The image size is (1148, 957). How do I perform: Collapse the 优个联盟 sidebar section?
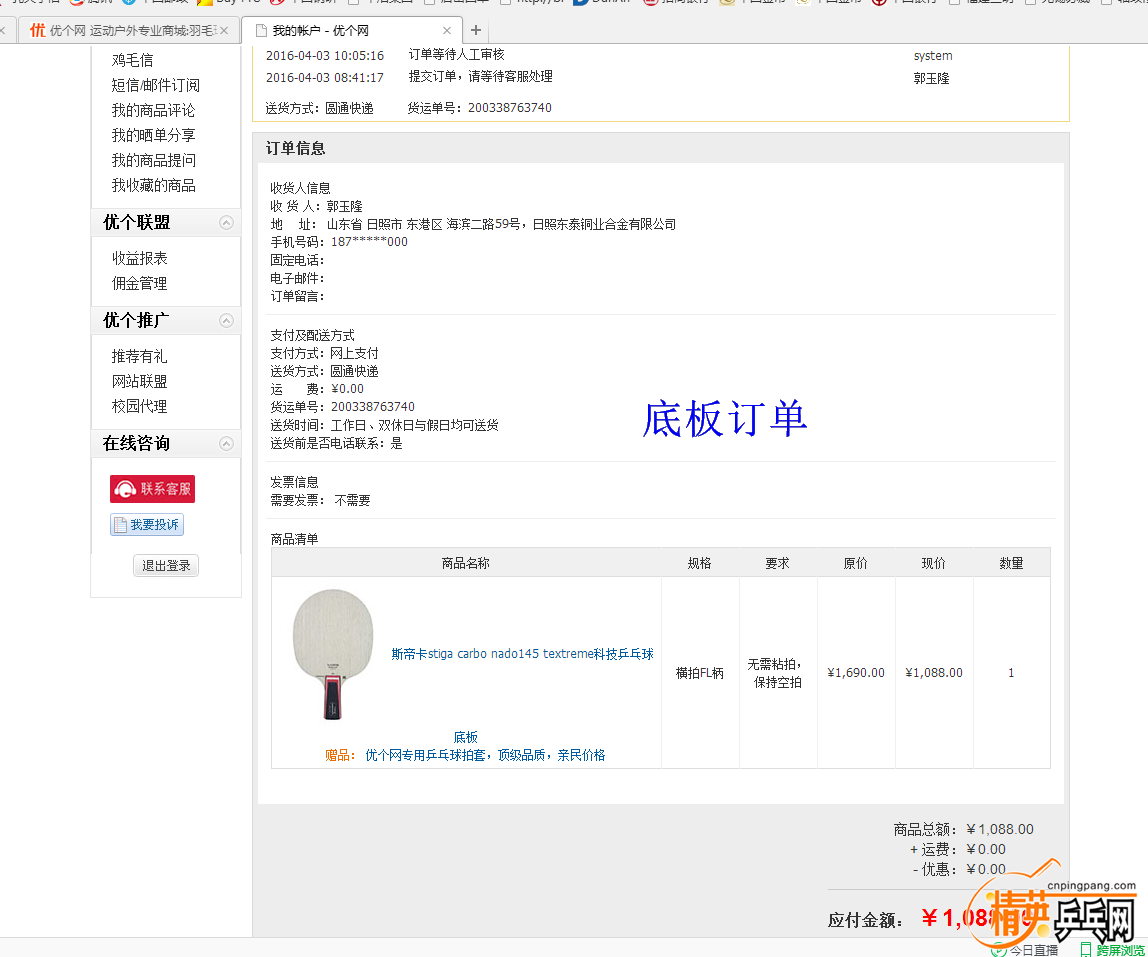(x=226, y=223)
